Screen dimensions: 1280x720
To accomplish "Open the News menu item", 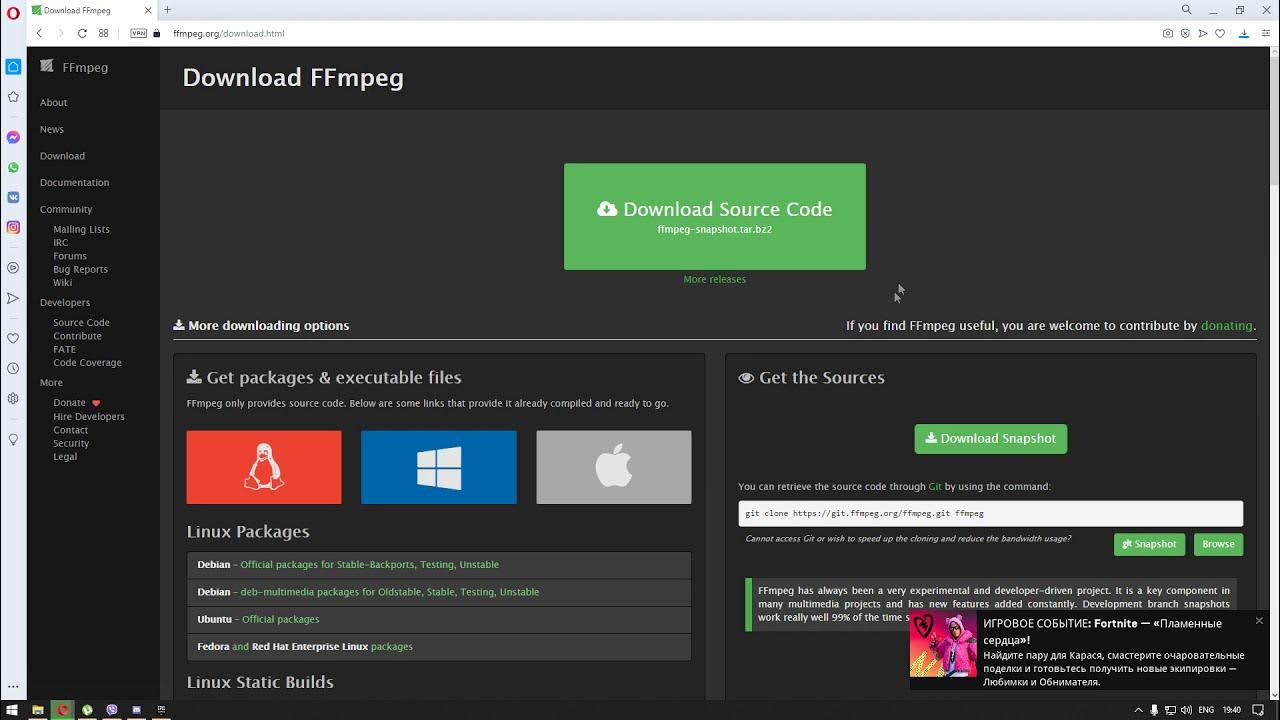I will click(x=52, y=129).
